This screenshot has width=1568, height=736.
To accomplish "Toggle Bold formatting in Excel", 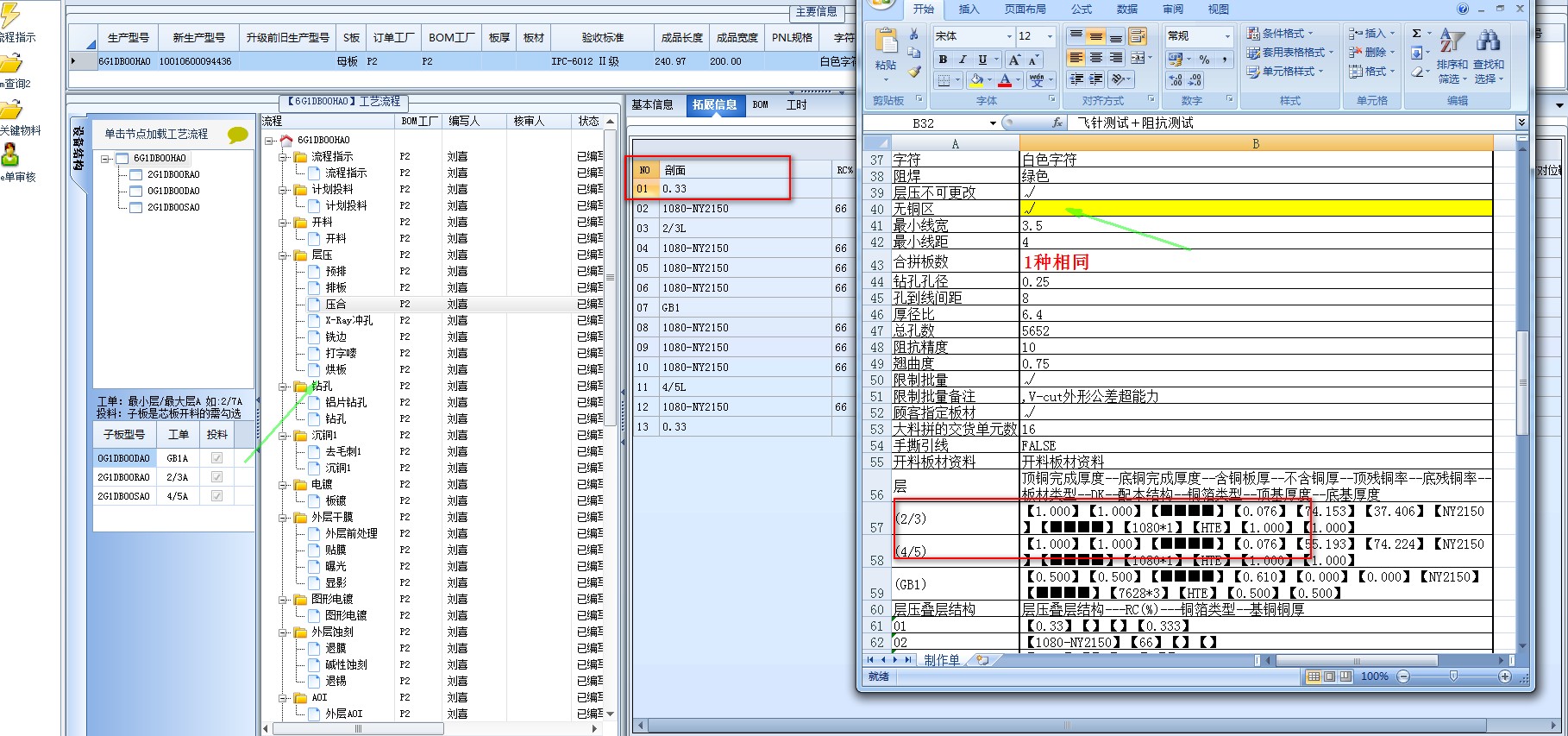I will click(943, 60).
